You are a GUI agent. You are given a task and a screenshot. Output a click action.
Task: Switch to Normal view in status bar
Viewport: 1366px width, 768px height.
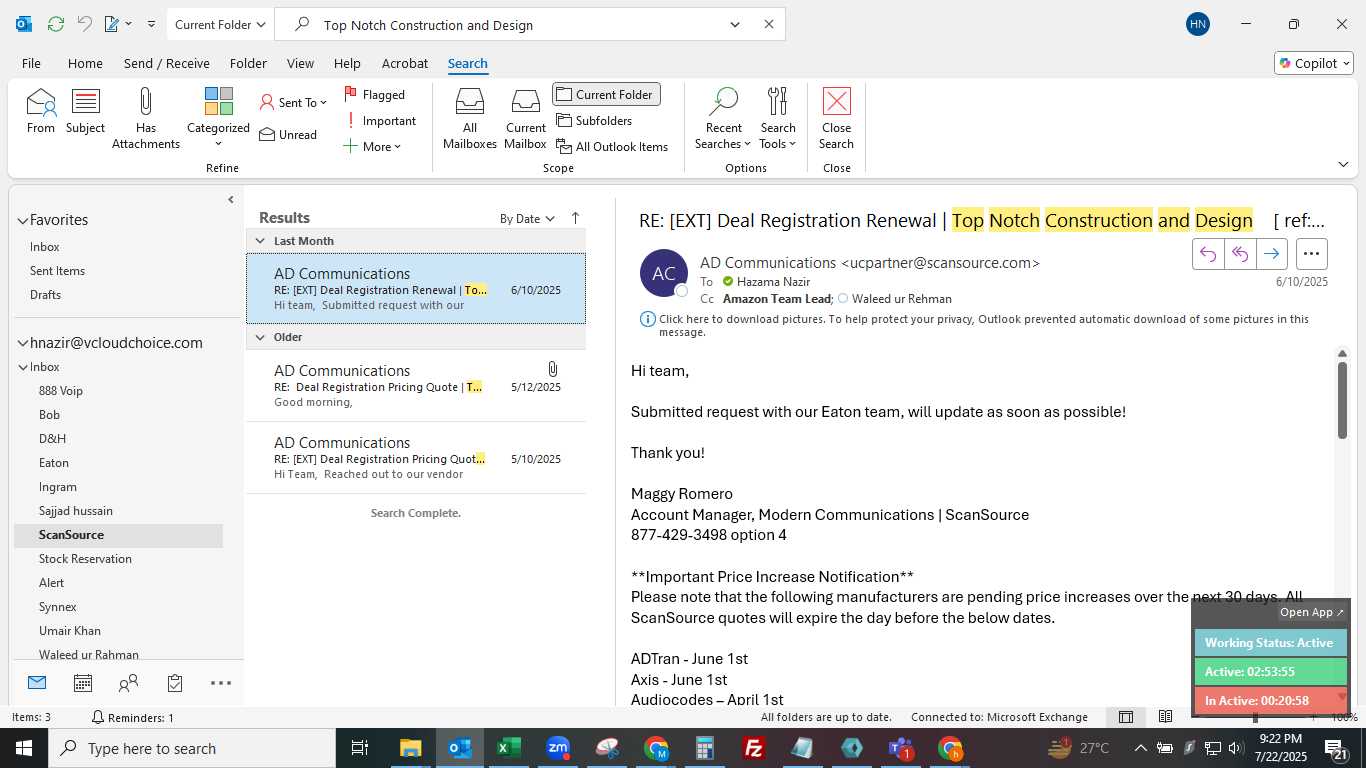point(1126,717)
